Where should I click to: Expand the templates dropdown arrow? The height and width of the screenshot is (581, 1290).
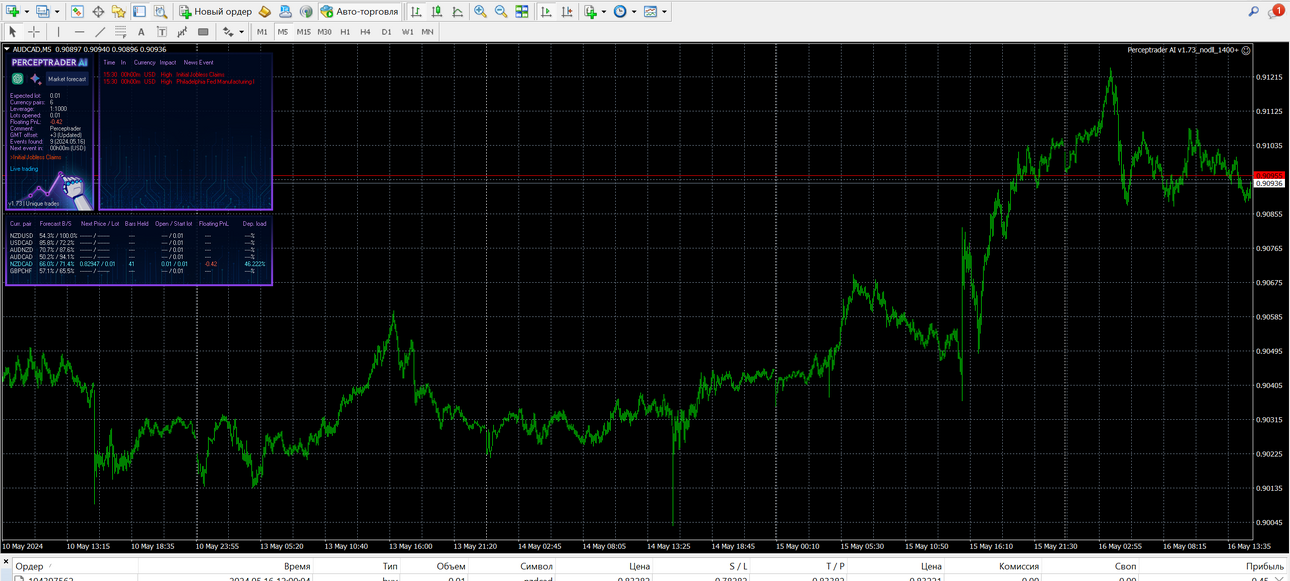[x=664, y=12]
